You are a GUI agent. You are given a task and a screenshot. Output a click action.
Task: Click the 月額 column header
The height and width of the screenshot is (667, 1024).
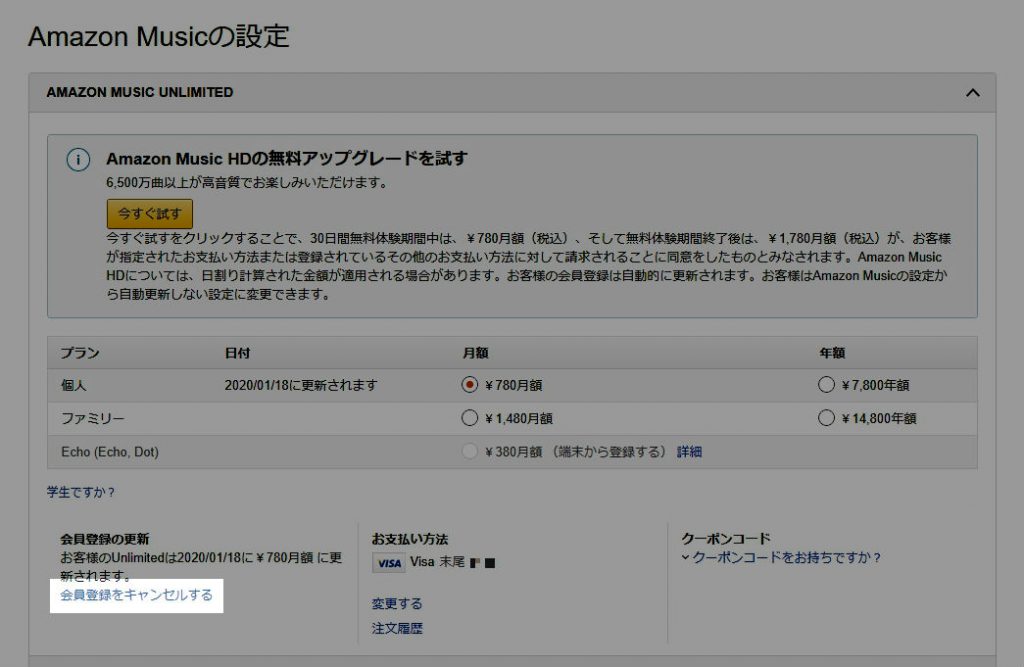click(475, 353)
